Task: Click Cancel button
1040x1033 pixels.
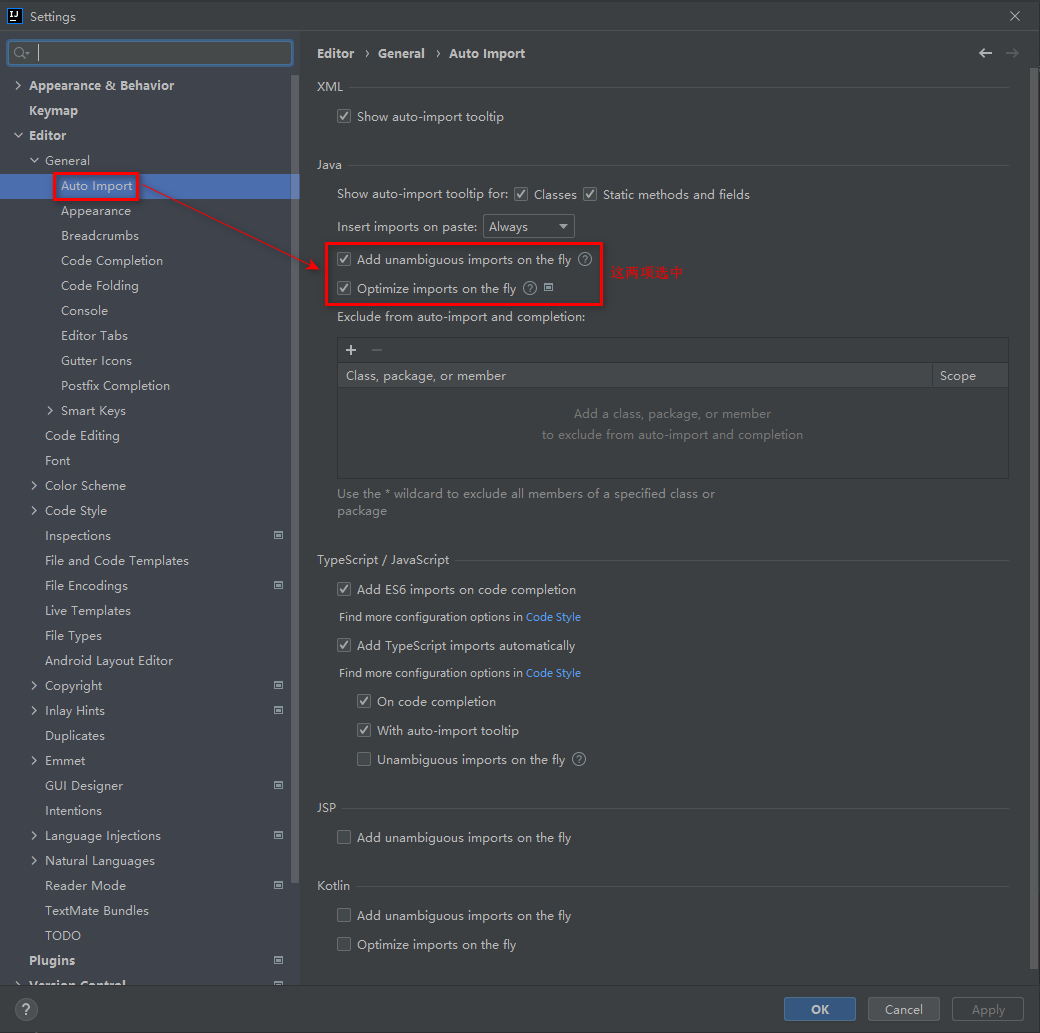Action: [x=903, y=1009]
